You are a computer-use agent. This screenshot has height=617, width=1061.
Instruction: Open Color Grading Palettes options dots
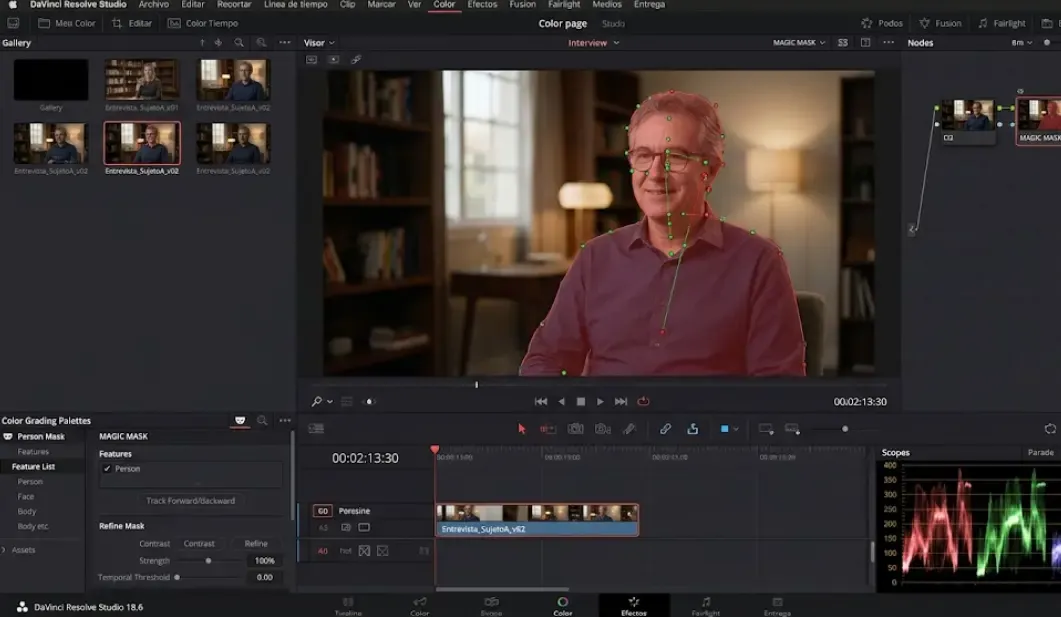[285, 420]
